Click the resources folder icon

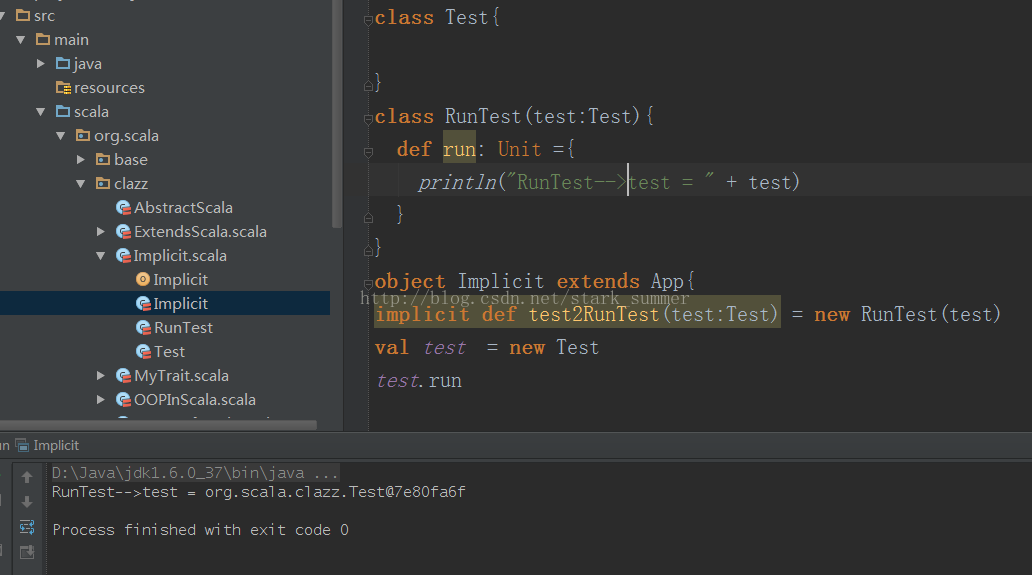[x=63, y=88]
